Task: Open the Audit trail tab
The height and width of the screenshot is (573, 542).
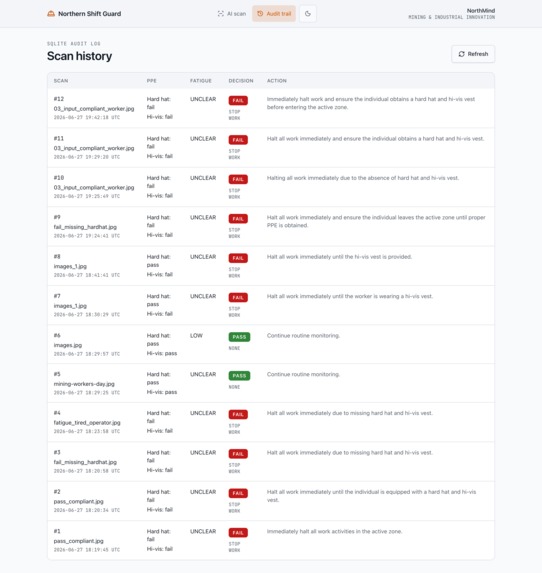Action: [x=274, y=14]
